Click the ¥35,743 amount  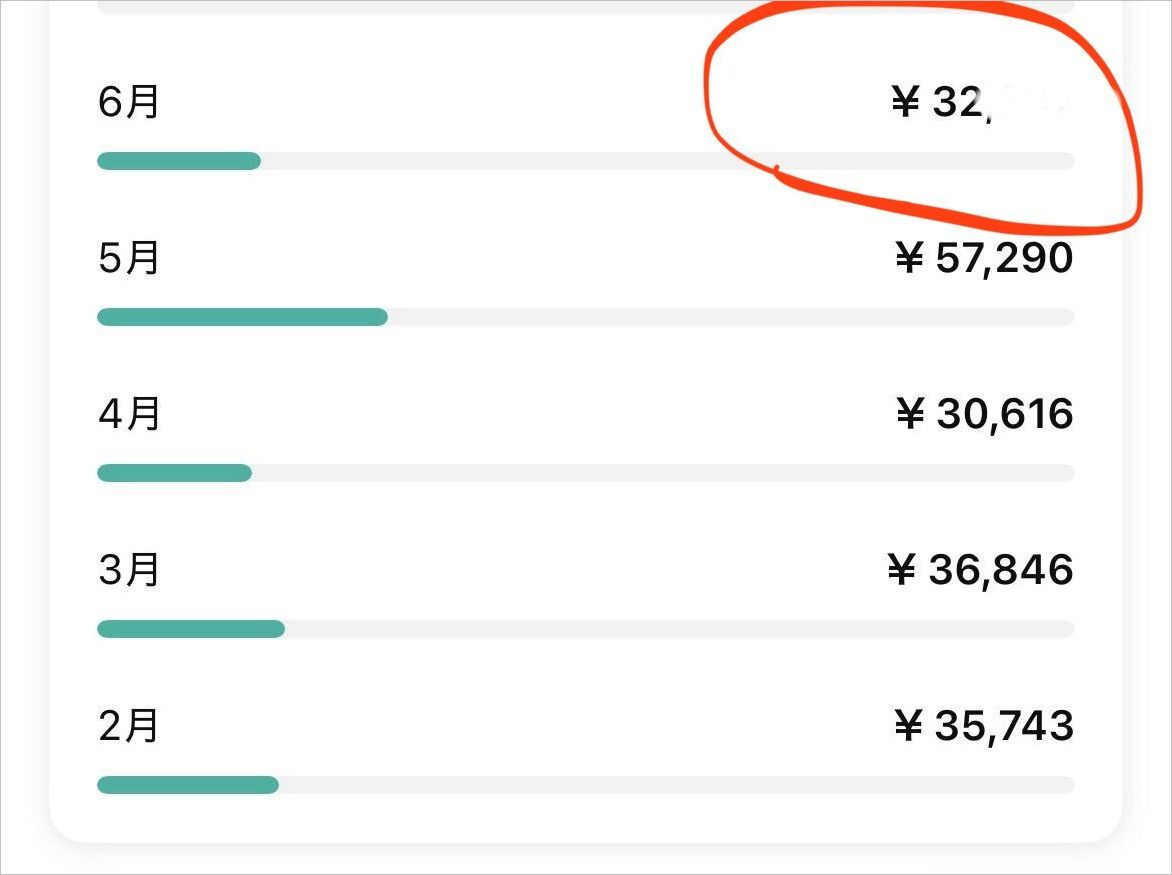tap(984, 726)
